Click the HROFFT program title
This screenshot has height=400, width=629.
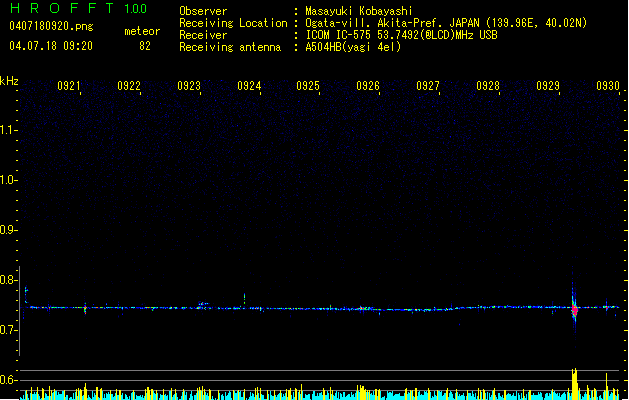click(62, 8)
